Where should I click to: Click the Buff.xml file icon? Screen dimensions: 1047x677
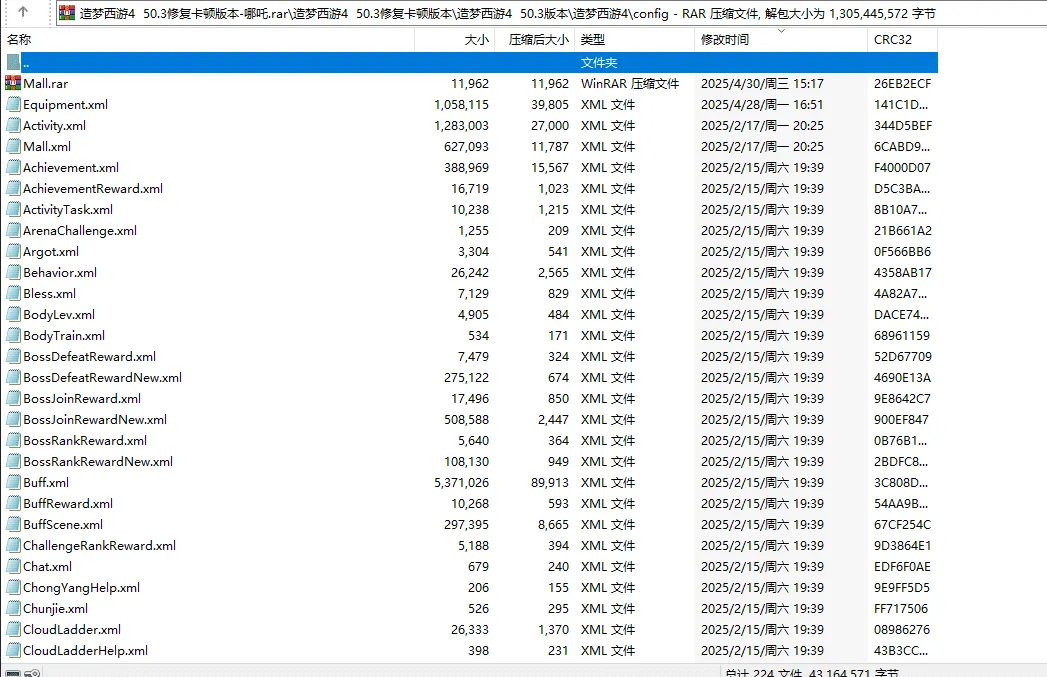(13, 483)
